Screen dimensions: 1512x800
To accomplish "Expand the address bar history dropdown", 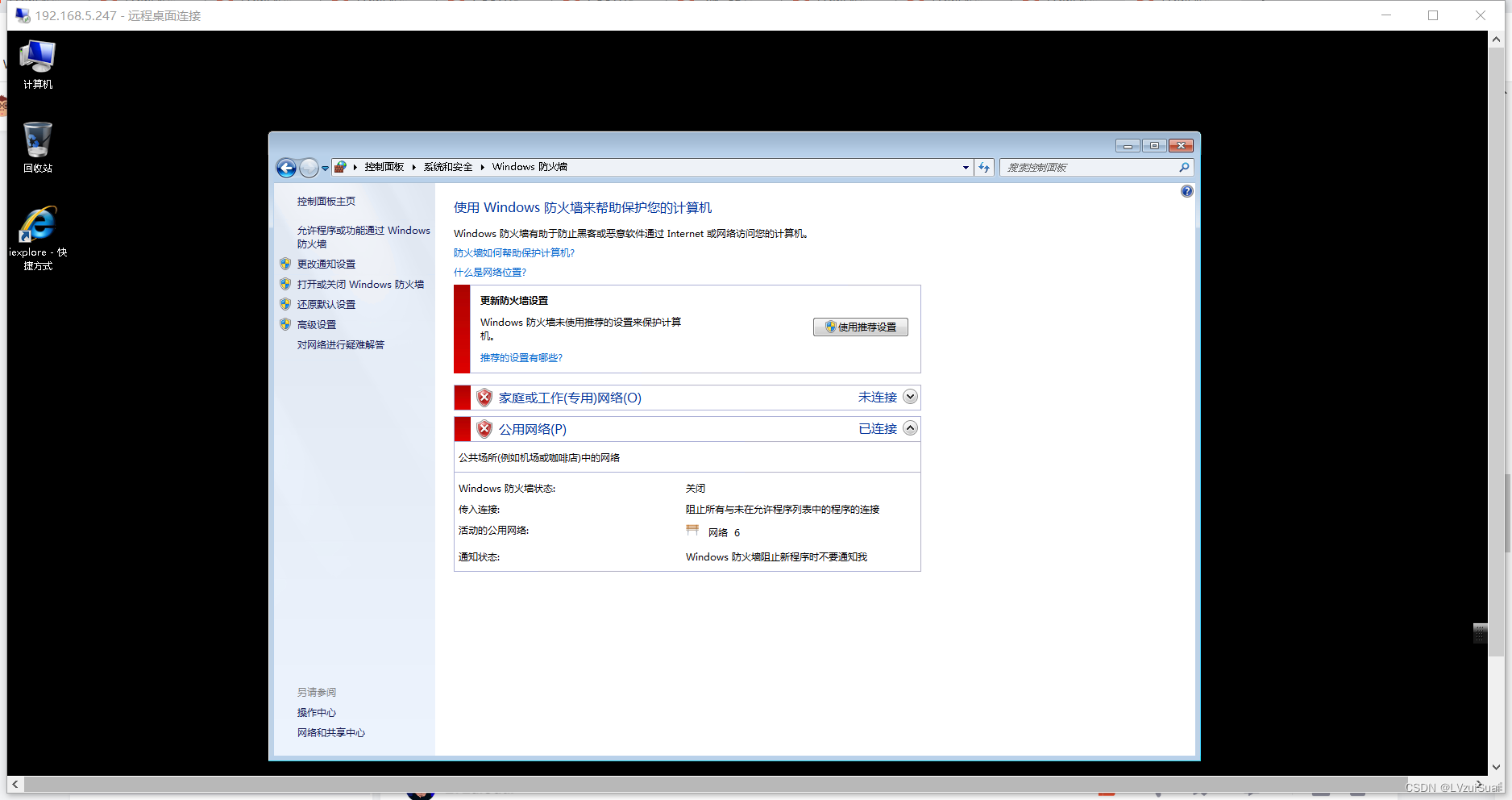I will (x=966, y=168).
